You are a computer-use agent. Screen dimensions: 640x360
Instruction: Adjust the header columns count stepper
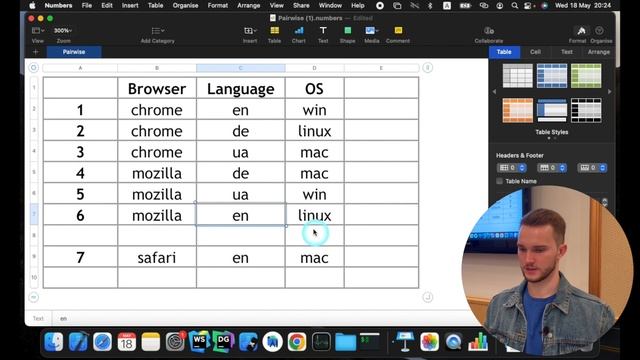(x=522, y=168)
